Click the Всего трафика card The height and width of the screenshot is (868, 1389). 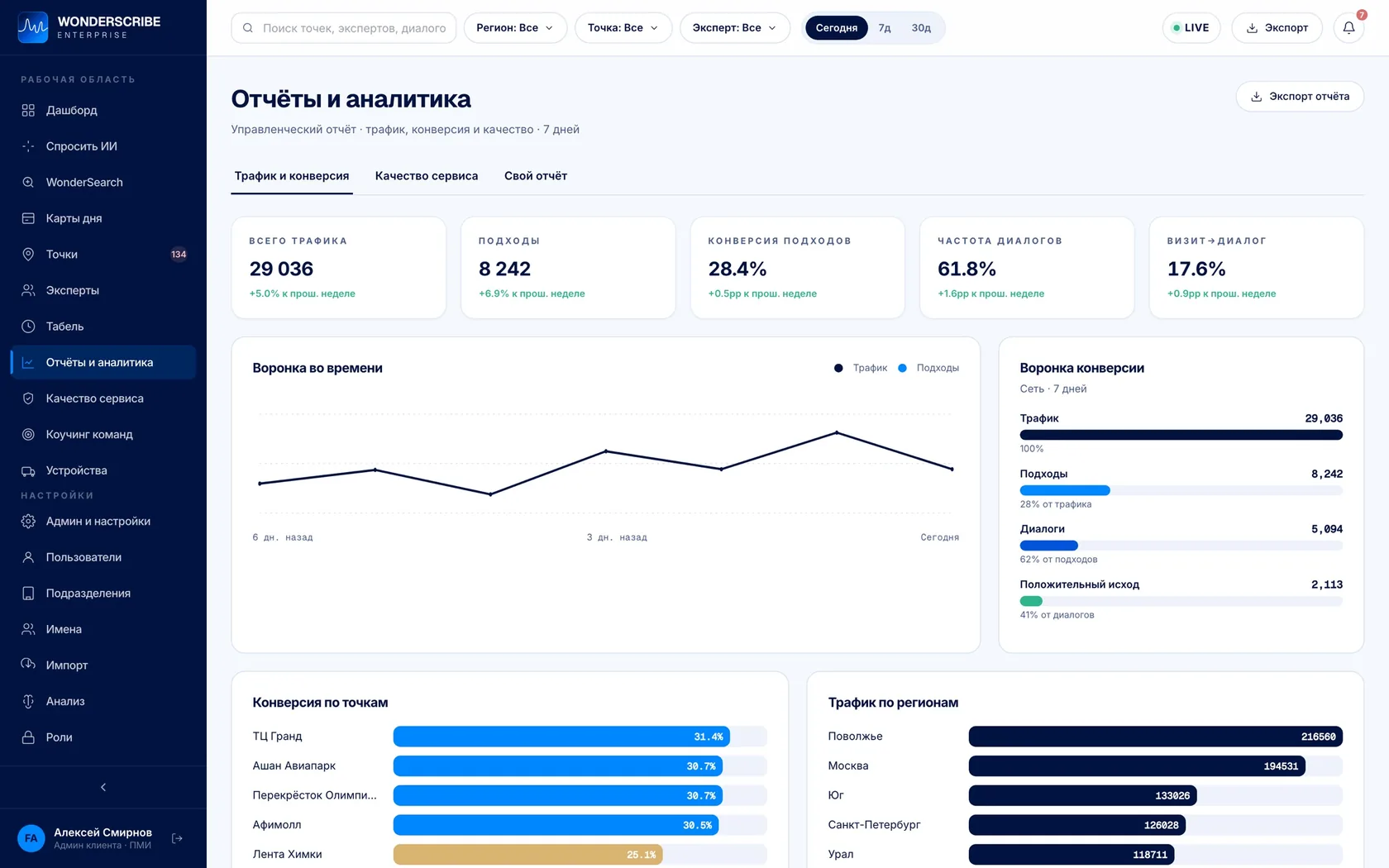tap(339, 268)
